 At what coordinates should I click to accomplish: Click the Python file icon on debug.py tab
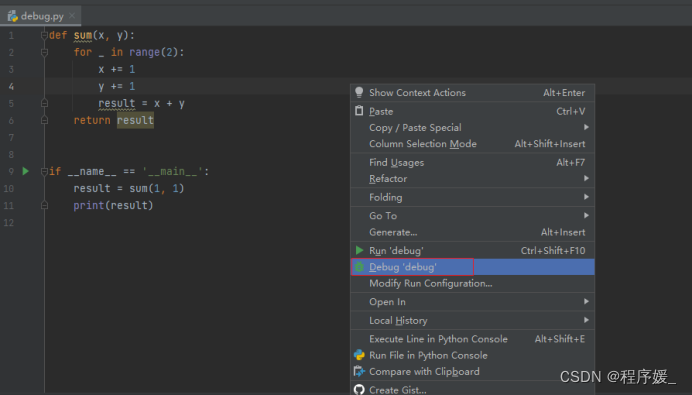tap(12, 16)
